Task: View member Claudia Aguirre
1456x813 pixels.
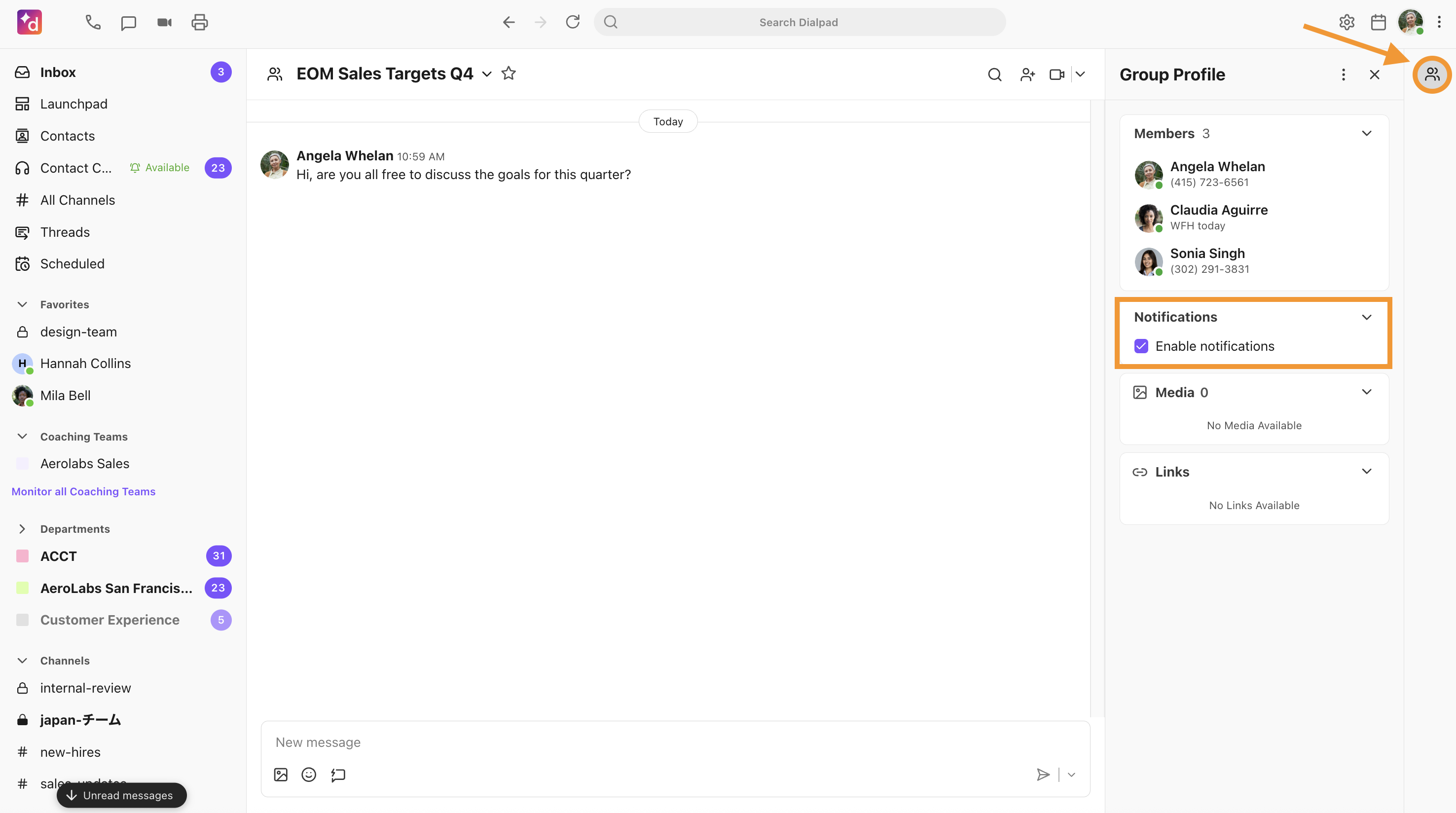Action: tap(1254, 217)
